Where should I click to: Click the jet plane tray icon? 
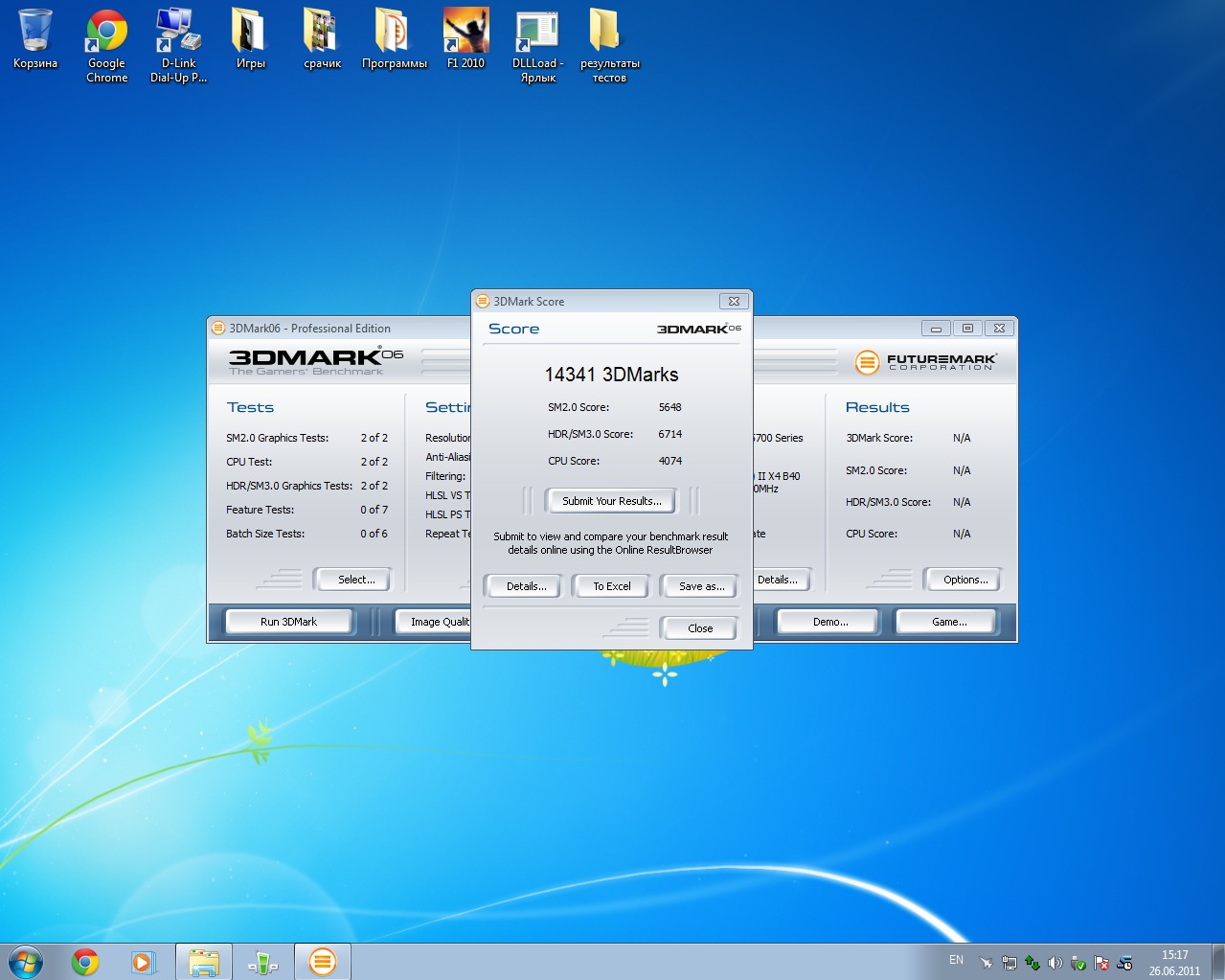tap(986, 963)
